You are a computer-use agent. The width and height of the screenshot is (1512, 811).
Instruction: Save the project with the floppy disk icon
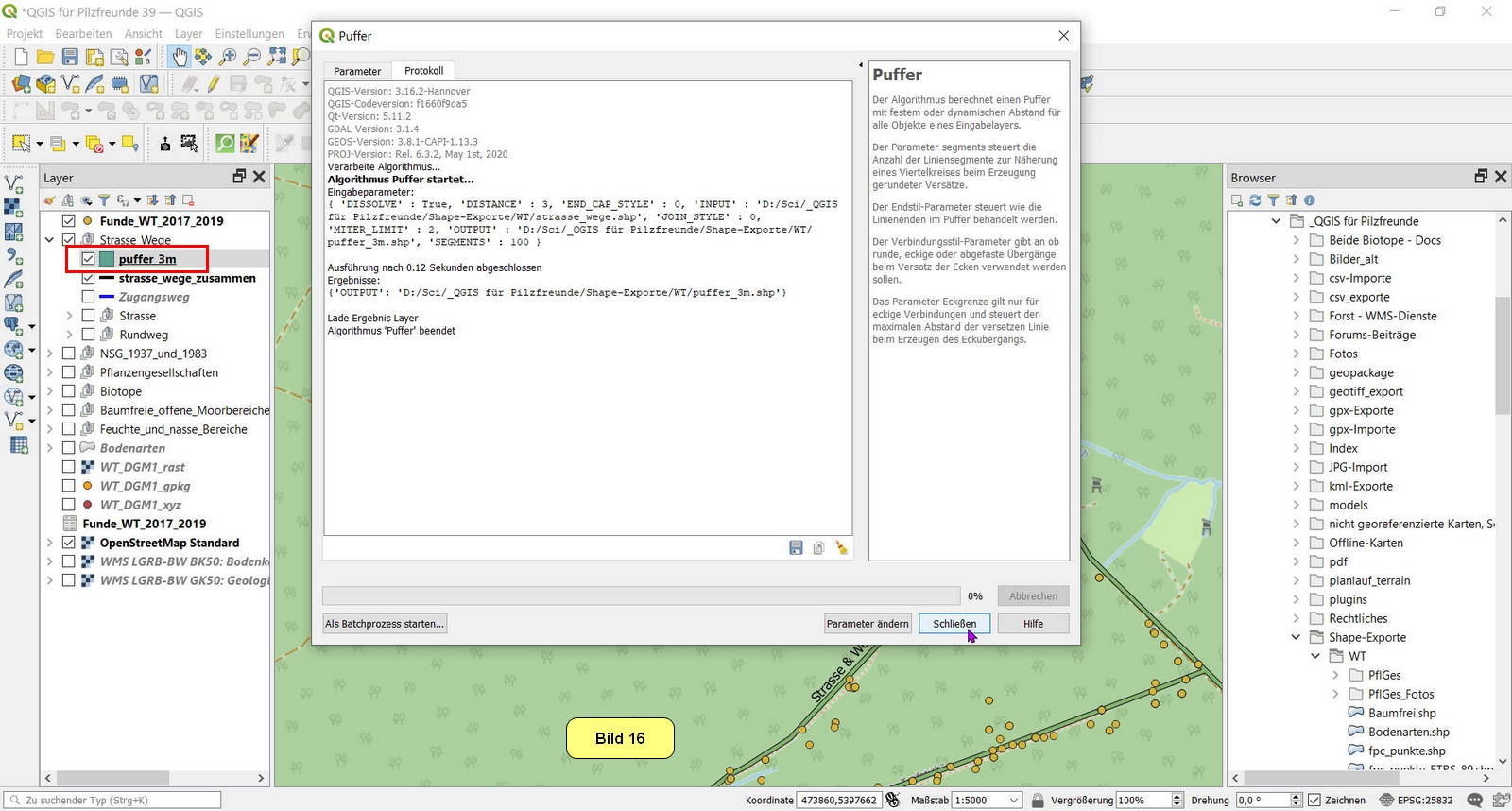(x=70, y=57)
